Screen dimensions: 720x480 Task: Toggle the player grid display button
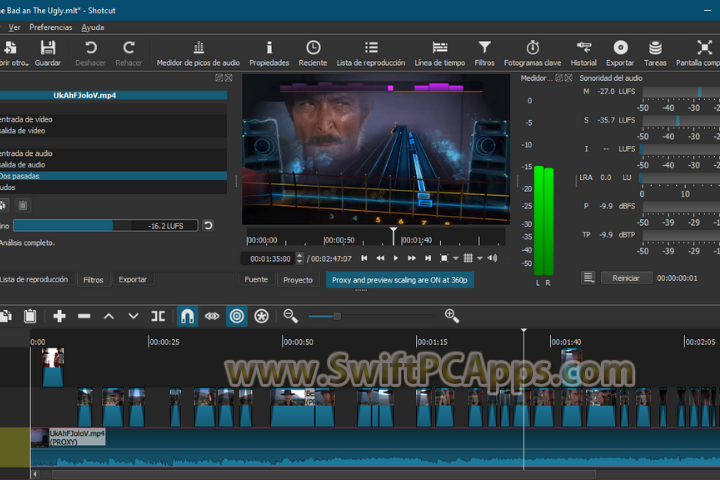click(x=468, y=258)
